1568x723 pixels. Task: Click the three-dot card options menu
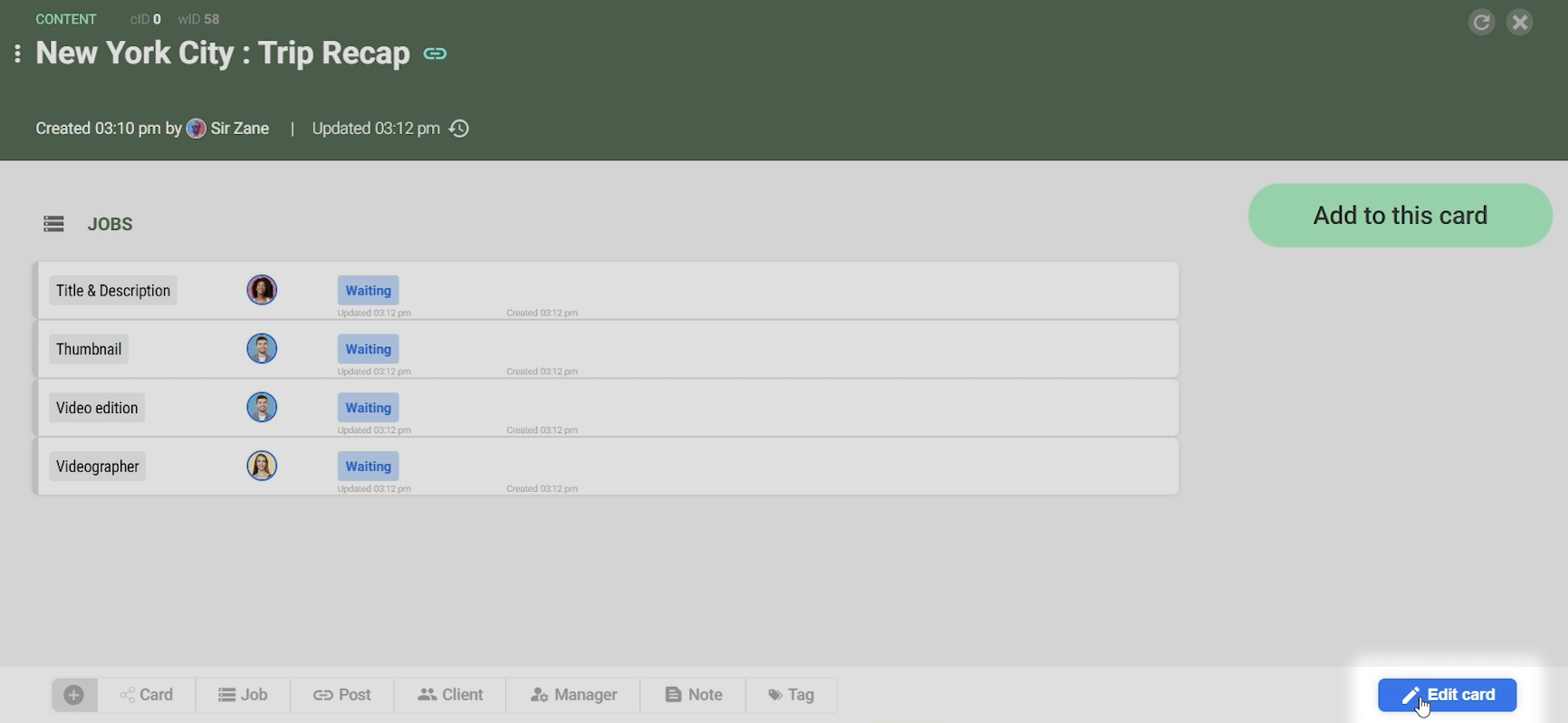17,53
